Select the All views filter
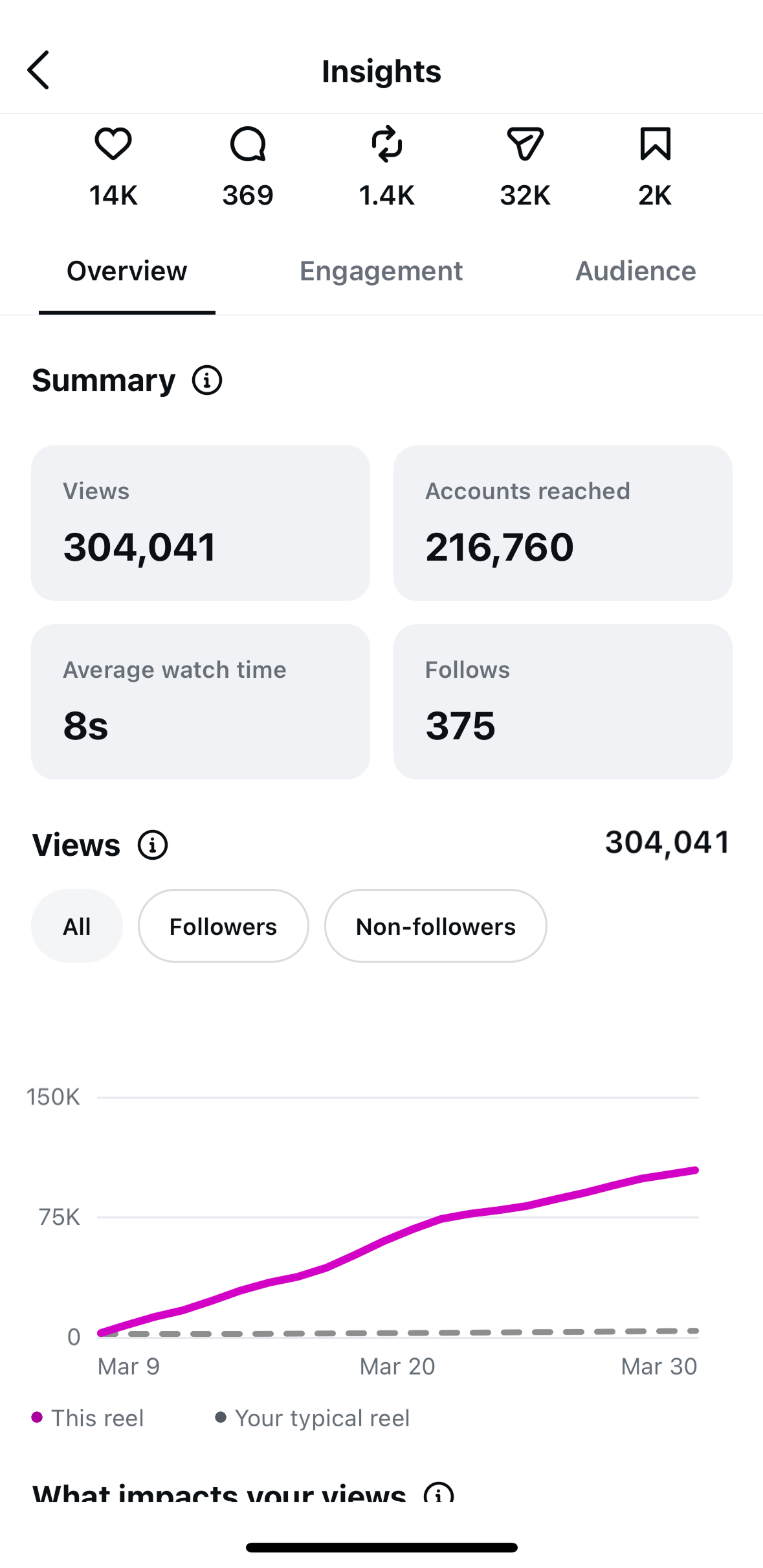Viewport: 763px width, 1568px height. [77, 926]
